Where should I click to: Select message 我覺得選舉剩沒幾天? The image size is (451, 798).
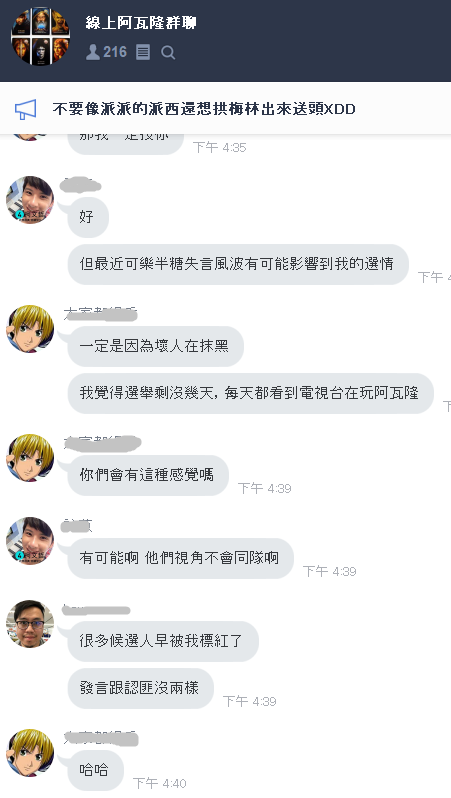tap(250, 393)
